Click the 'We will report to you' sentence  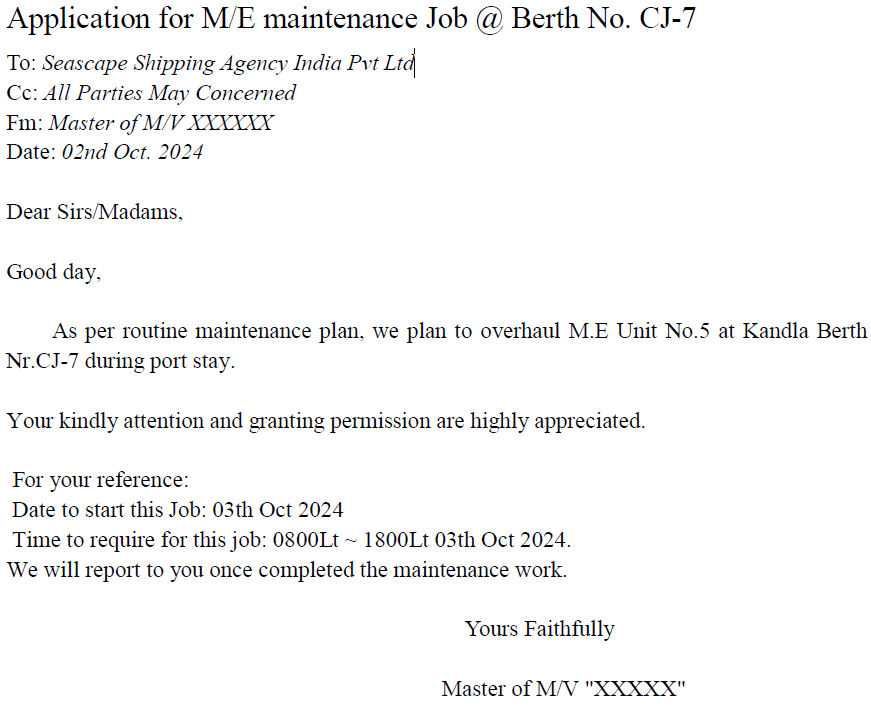click(x=287, y=570)
